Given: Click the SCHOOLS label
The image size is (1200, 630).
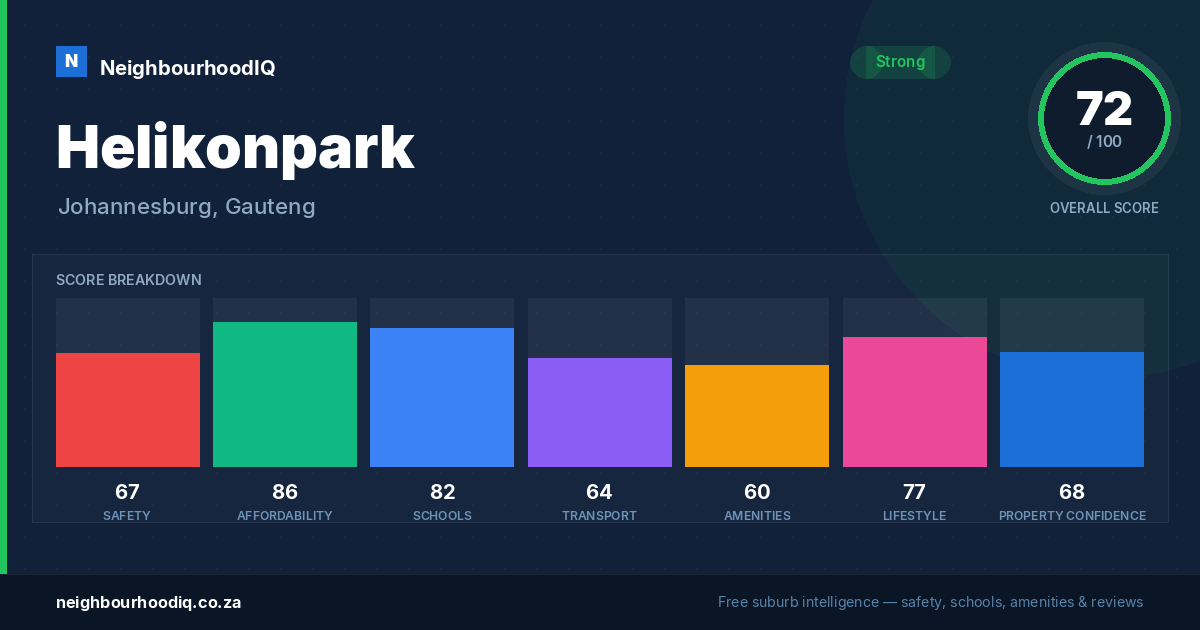Looking at the screenshot, I should tap(442, 516).
